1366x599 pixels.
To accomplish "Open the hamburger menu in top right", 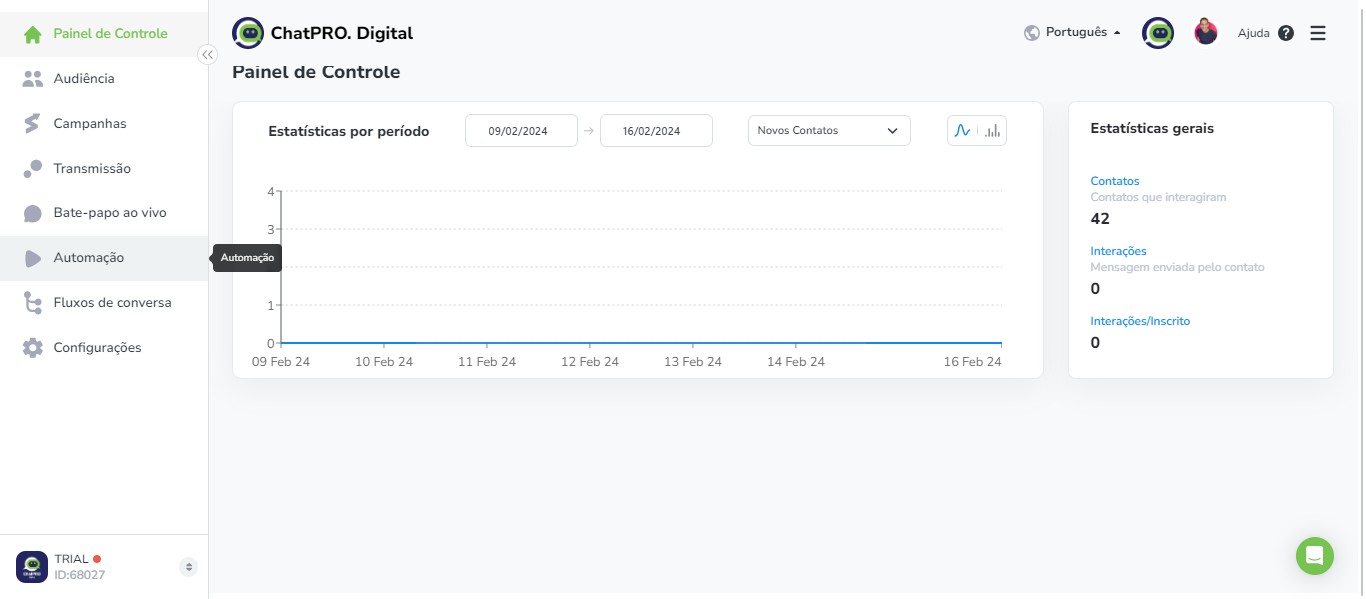I will point(1318,33).
